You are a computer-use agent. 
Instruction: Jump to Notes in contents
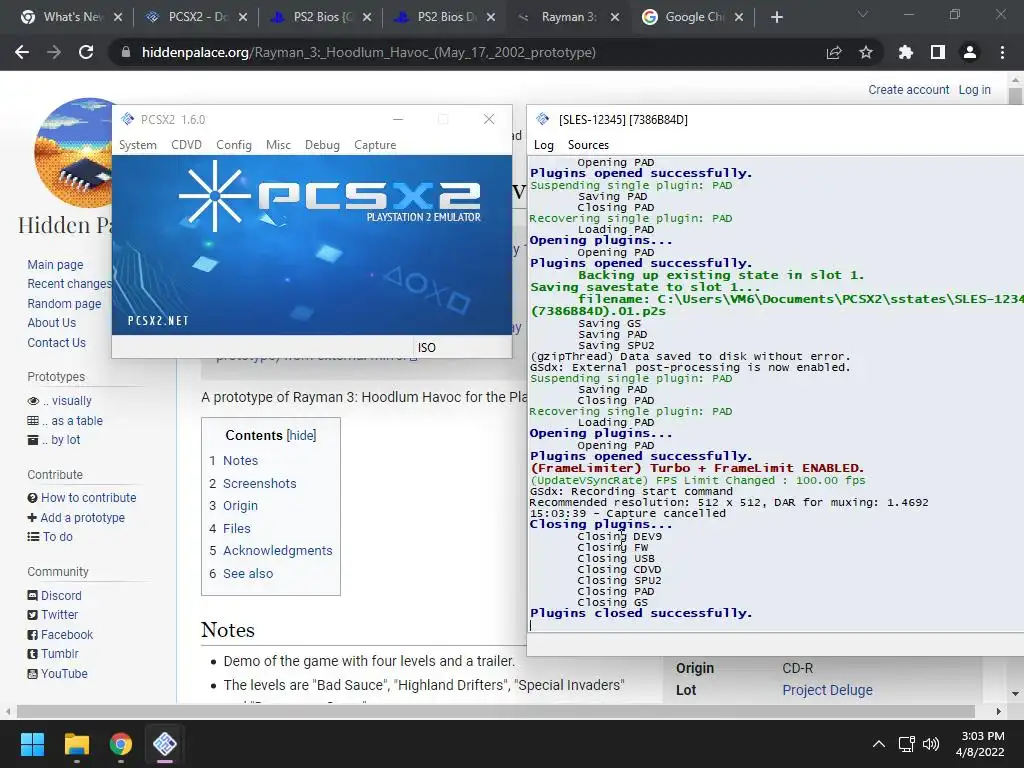tap(240, 460)
